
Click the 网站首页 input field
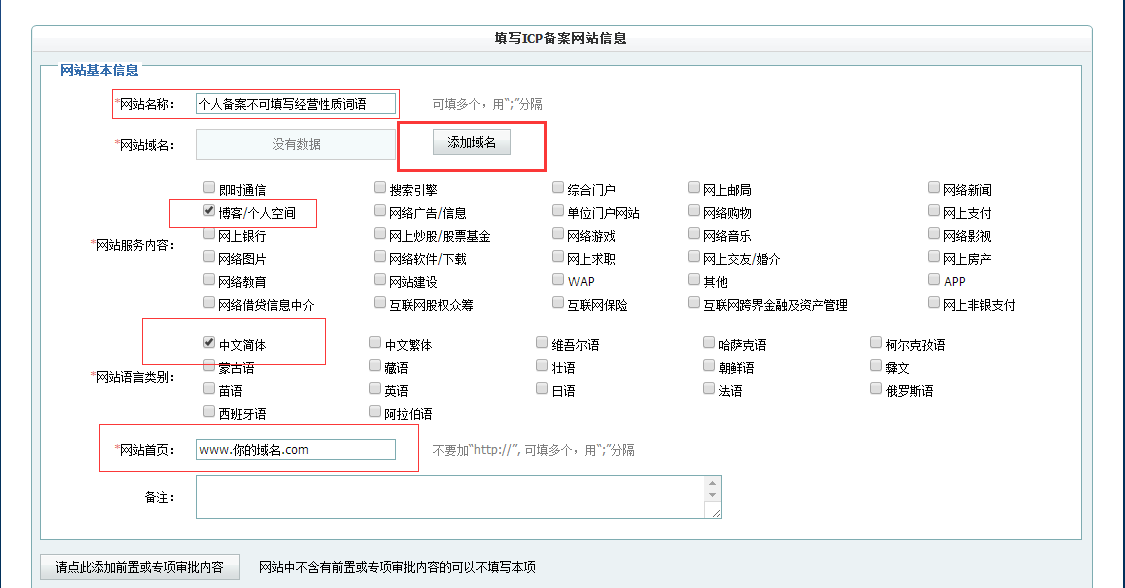295,449
